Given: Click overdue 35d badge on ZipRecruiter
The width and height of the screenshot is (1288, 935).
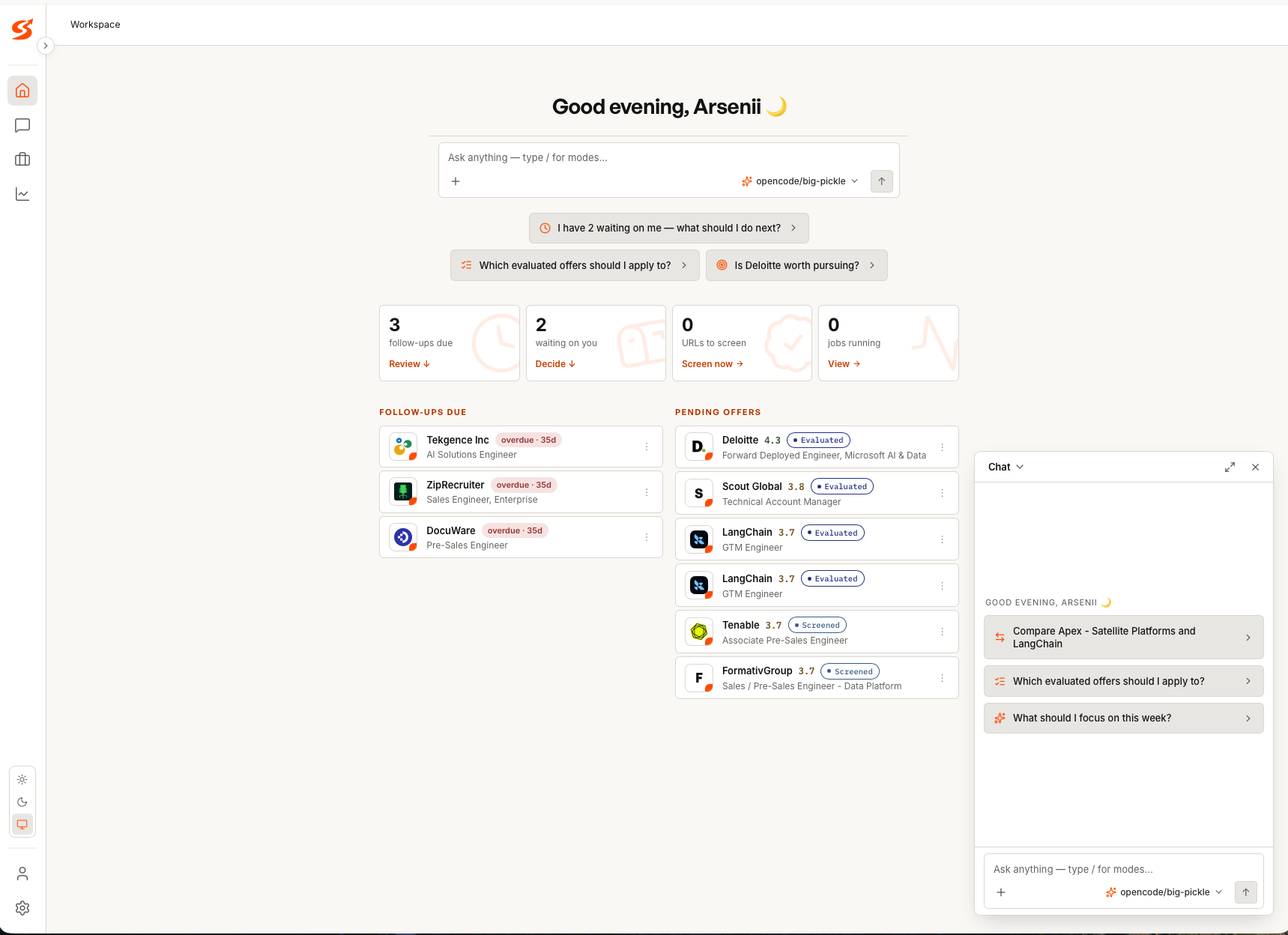Looking at the screenshot, I should [x=524, y=485].
